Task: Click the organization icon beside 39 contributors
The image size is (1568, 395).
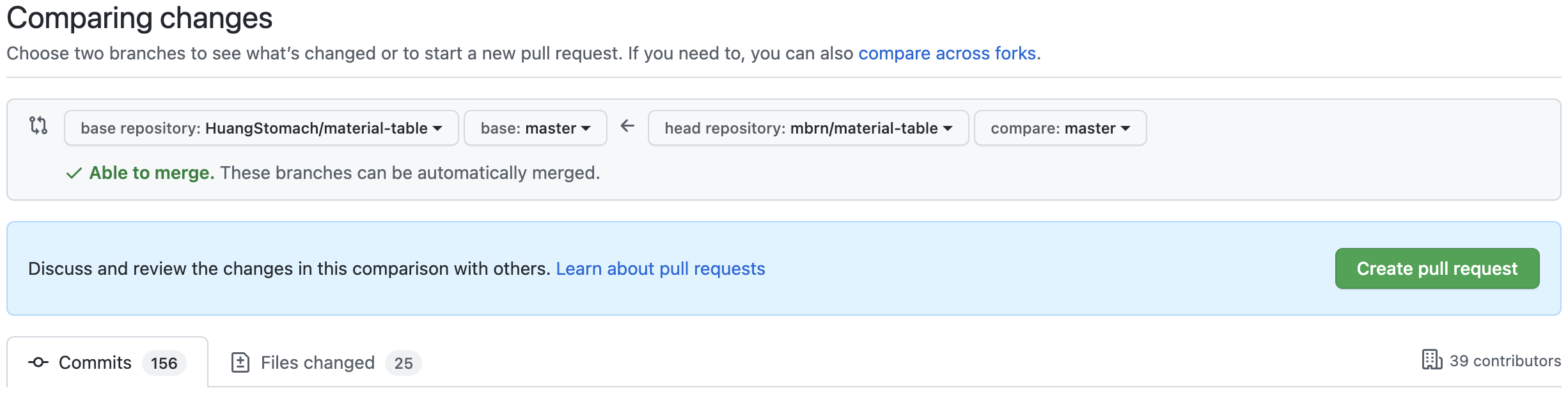Action: click(1432, 360)
